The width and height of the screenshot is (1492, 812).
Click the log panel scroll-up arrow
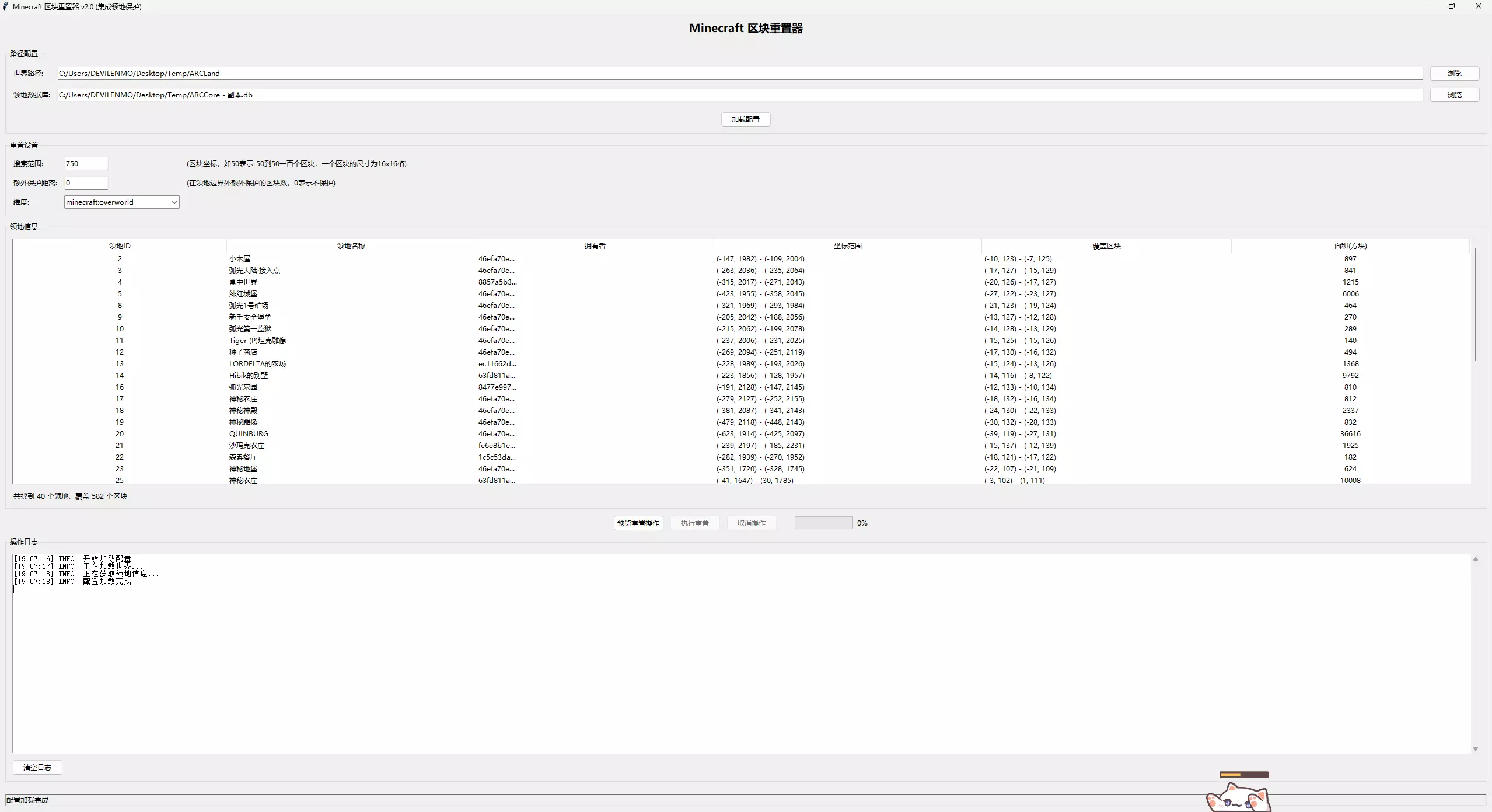pyautogui.click(x=1475, y=559)
